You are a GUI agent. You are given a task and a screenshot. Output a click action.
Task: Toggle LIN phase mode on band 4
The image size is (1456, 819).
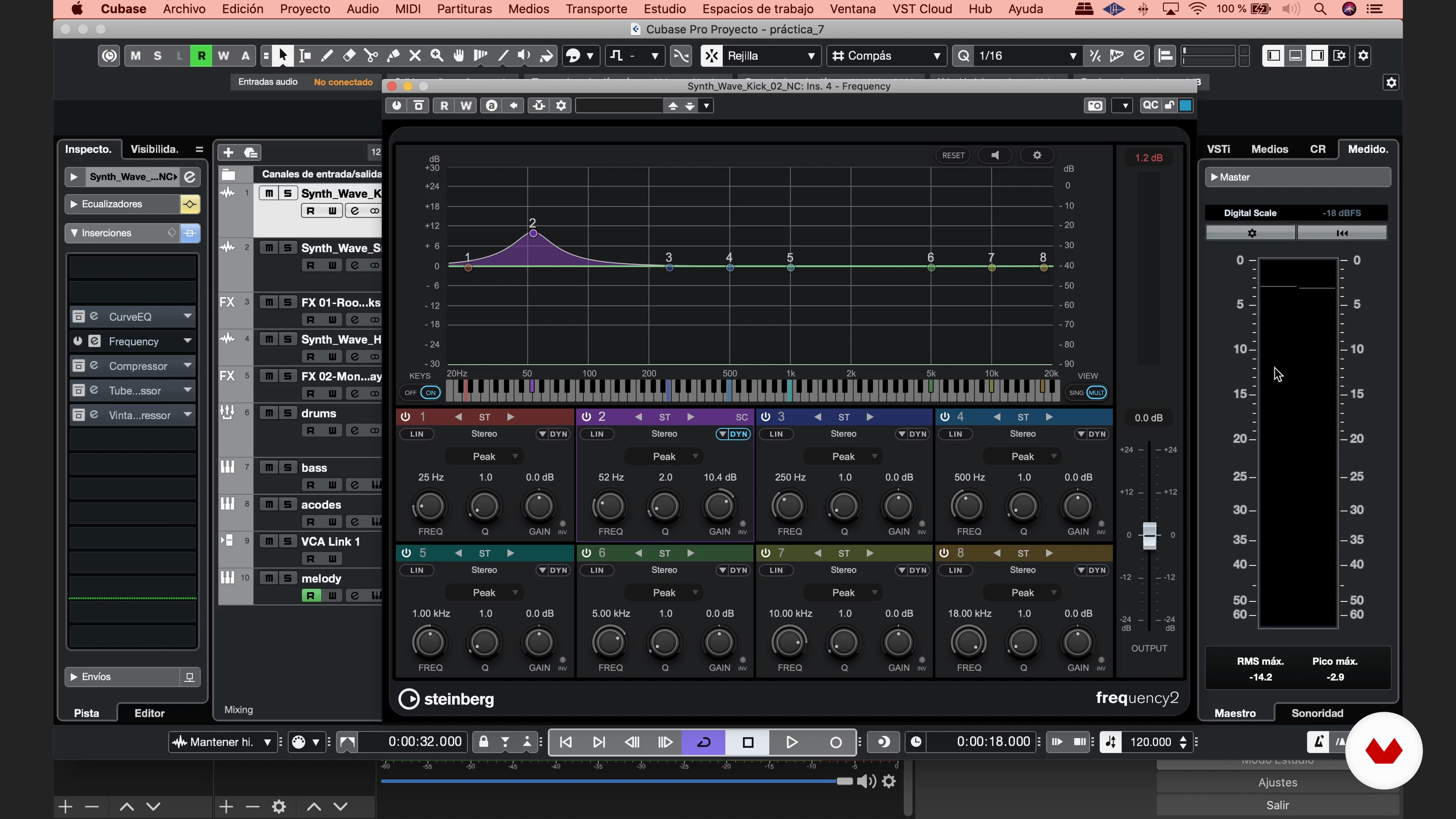click(955, 434)
